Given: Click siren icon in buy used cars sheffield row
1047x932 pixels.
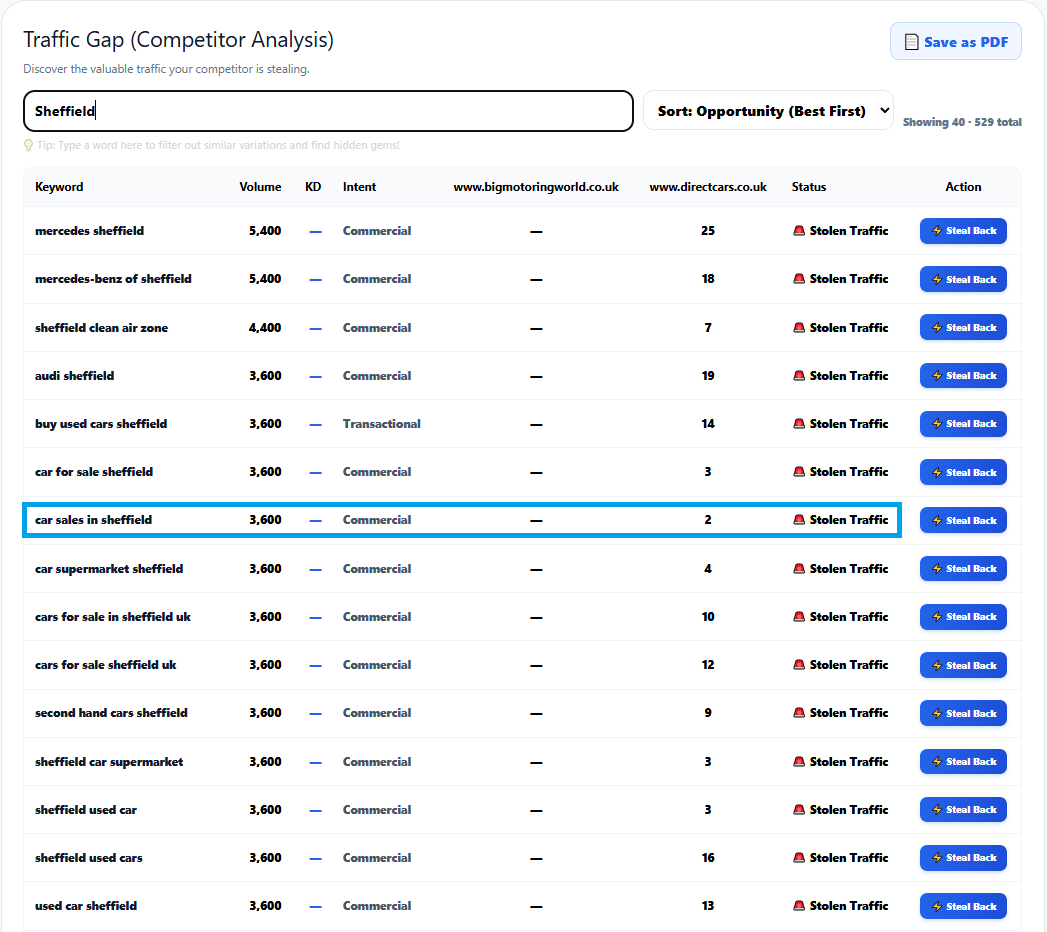Looking at the screenshot, I should tap(799, 424).
